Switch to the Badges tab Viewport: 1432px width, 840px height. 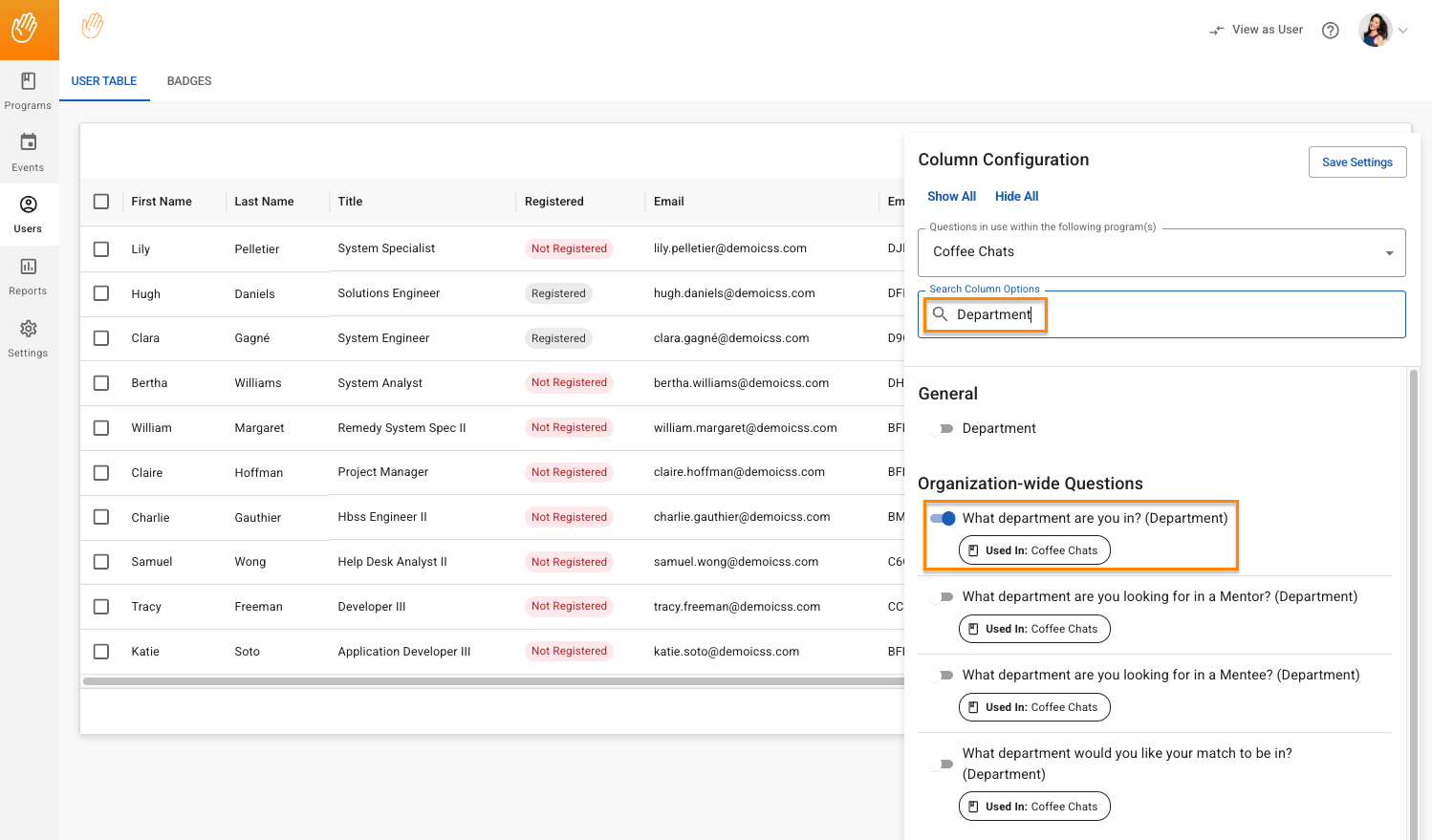click(x=189, y=81)
